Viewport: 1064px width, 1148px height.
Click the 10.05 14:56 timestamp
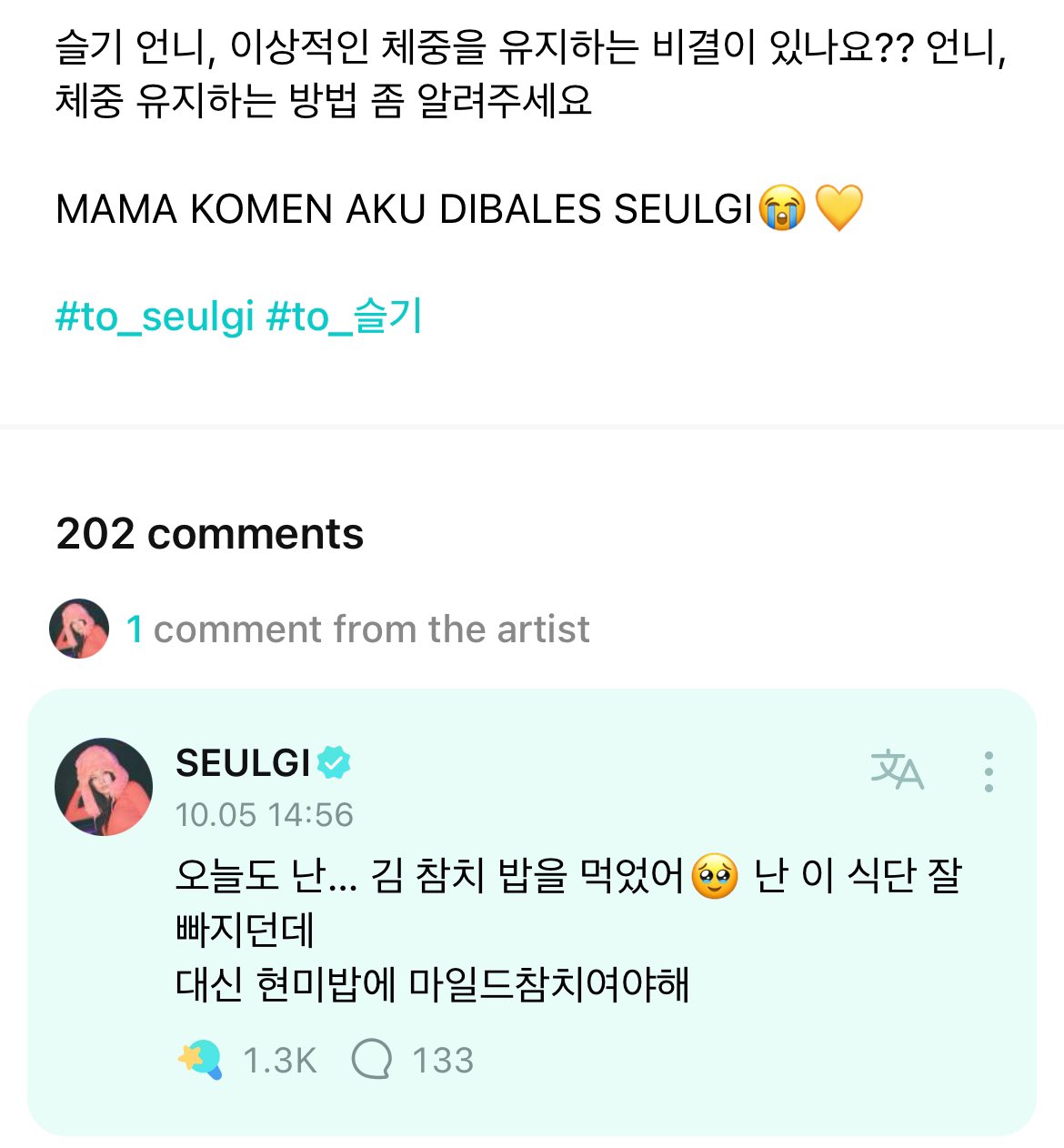(264, 814)
